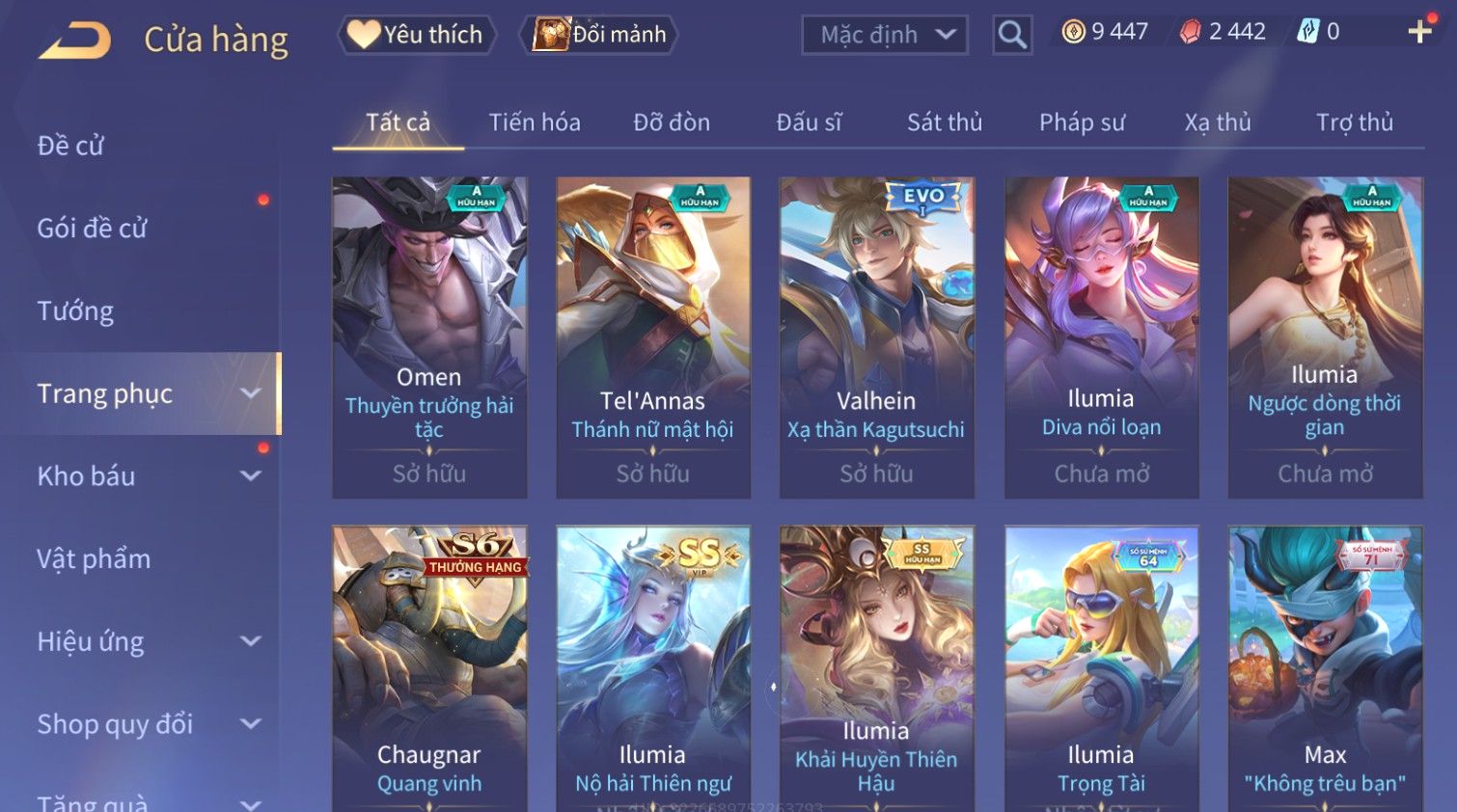Tap the plus icon to add currency
Image resolution: width=1457 pixels, height=812 pixels.
click(x=1419, y=32)
